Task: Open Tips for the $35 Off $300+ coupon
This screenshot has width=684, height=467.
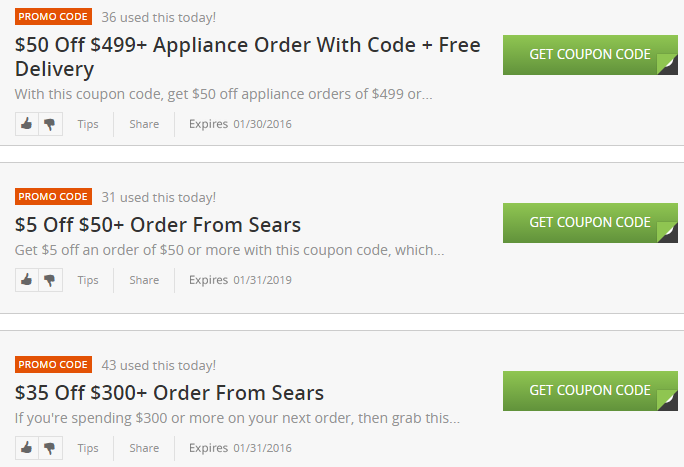Action: [x=88, y=448]
